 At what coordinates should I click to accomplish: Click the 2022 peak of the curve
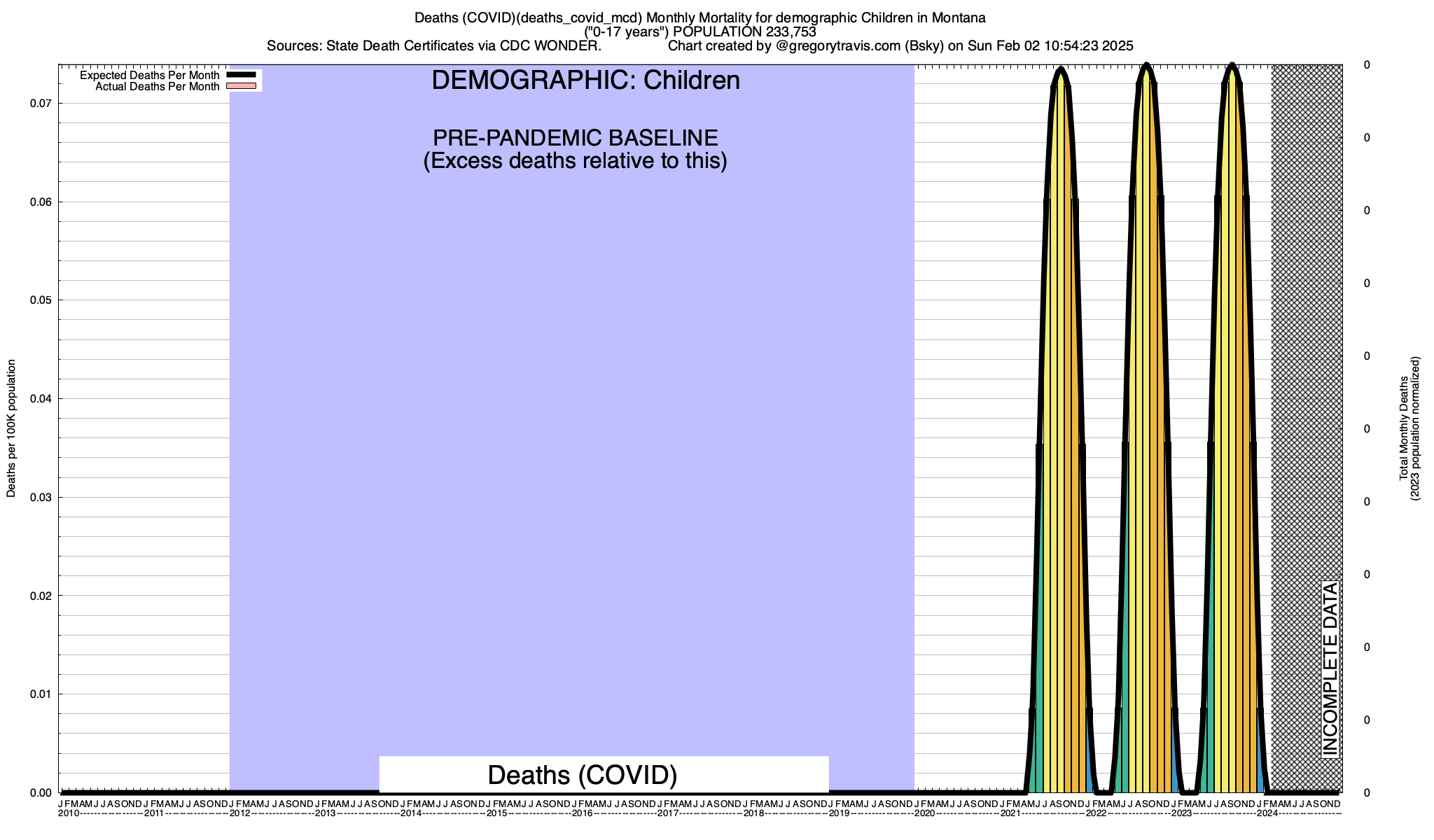[1146, 66]
